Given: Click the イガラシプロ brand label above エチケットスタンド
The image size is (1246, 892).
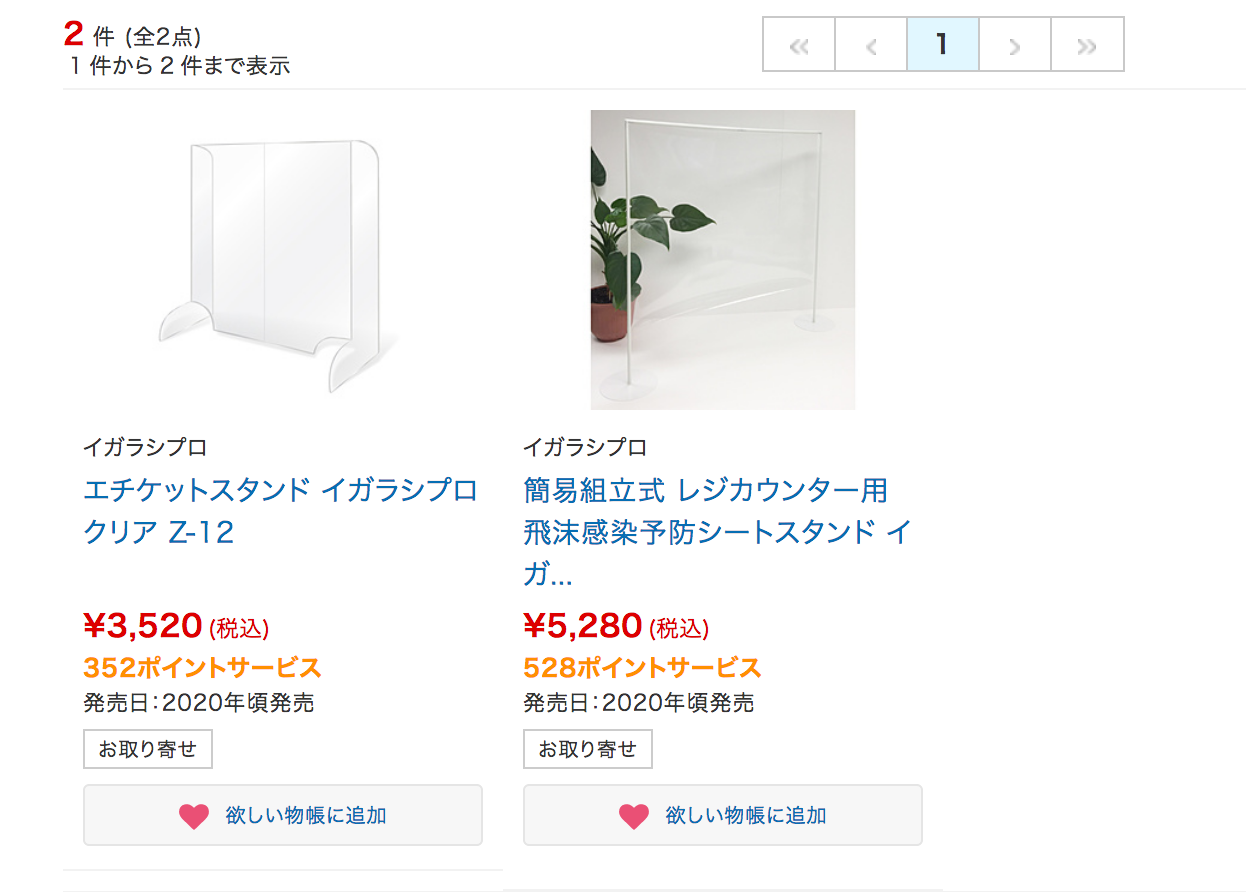Looking at the screenshot, I should coord(145,447).
